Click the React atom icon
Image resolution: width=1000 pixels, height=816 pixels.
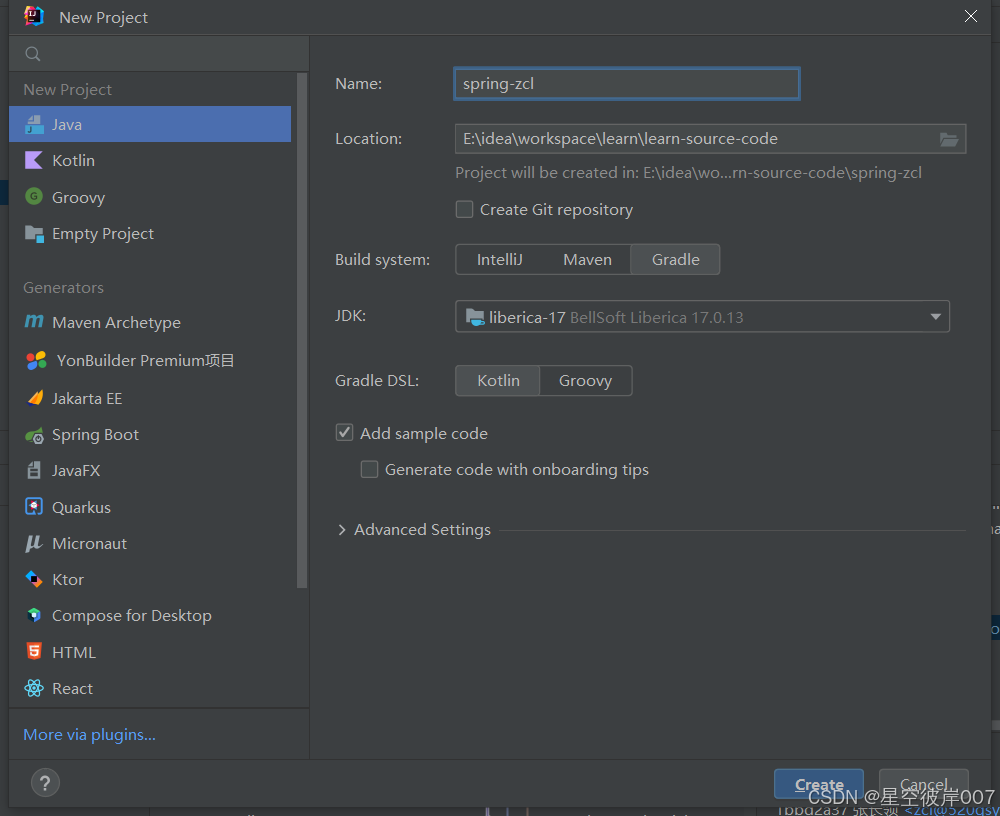coord(34,688)
